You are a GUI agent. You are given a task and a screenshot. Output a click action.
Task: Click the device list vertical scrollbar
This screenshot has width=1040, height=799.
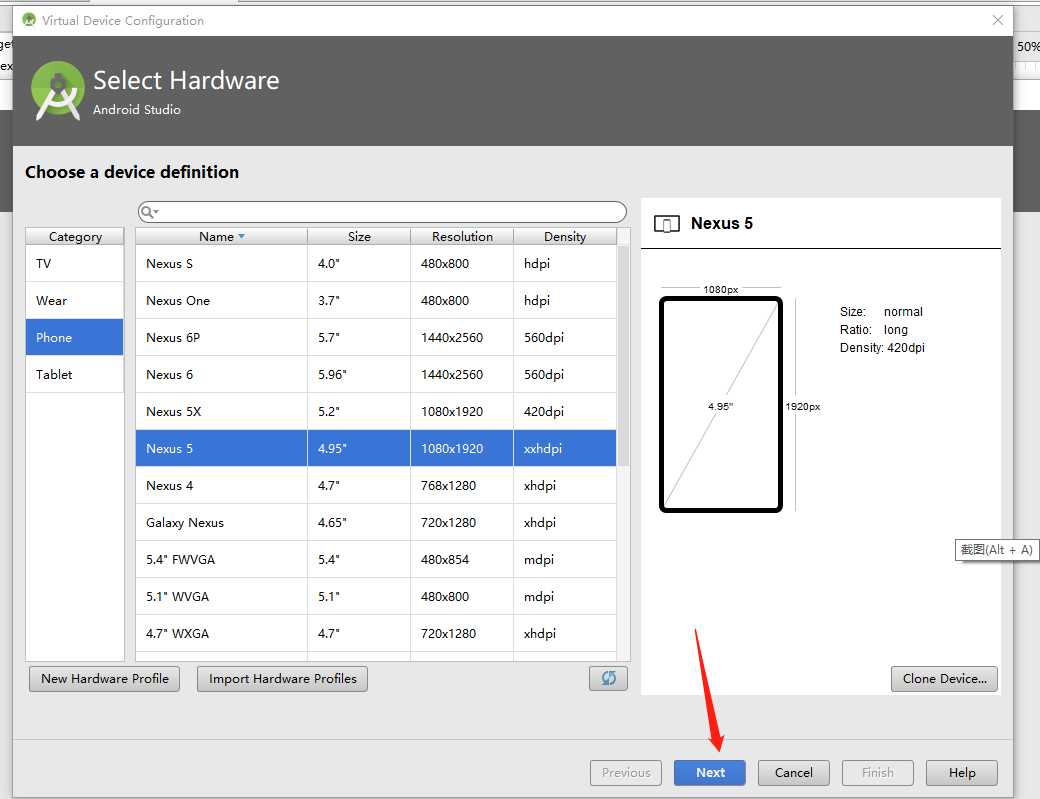[x=623, y=356]
